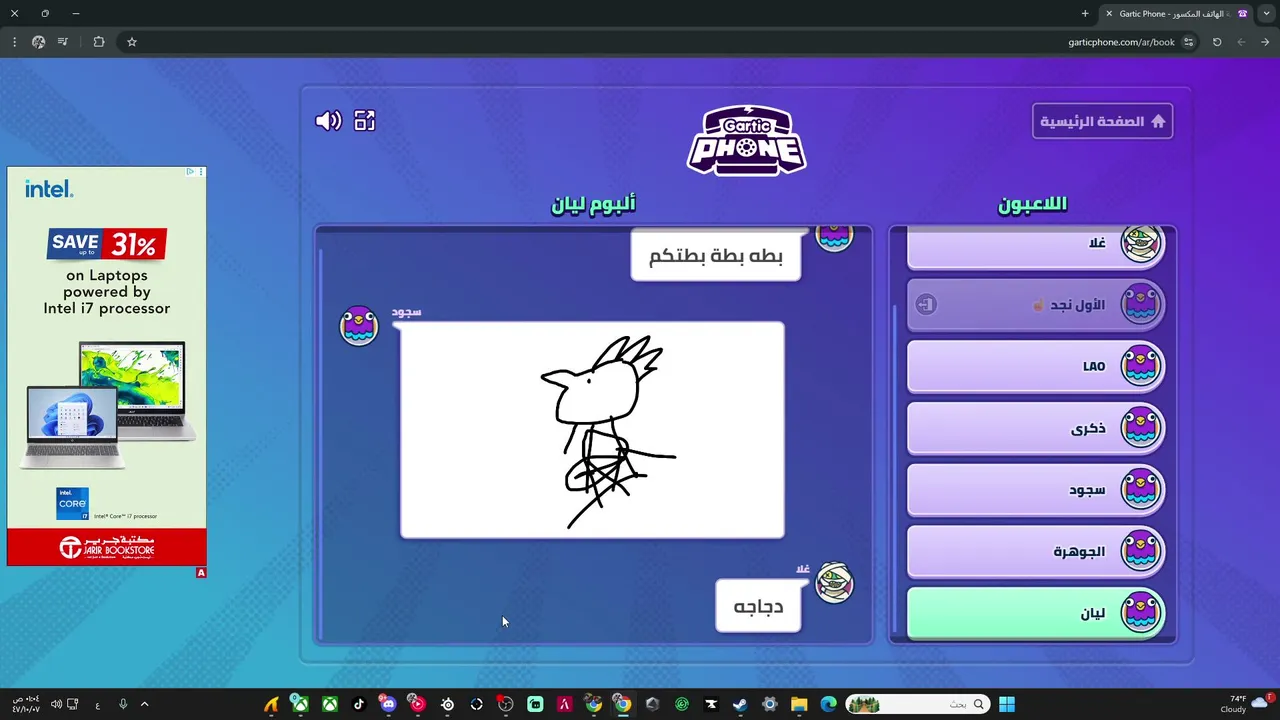Open the browser extensions puzzle icon
Screen dimensions: 1280x720
98,42
